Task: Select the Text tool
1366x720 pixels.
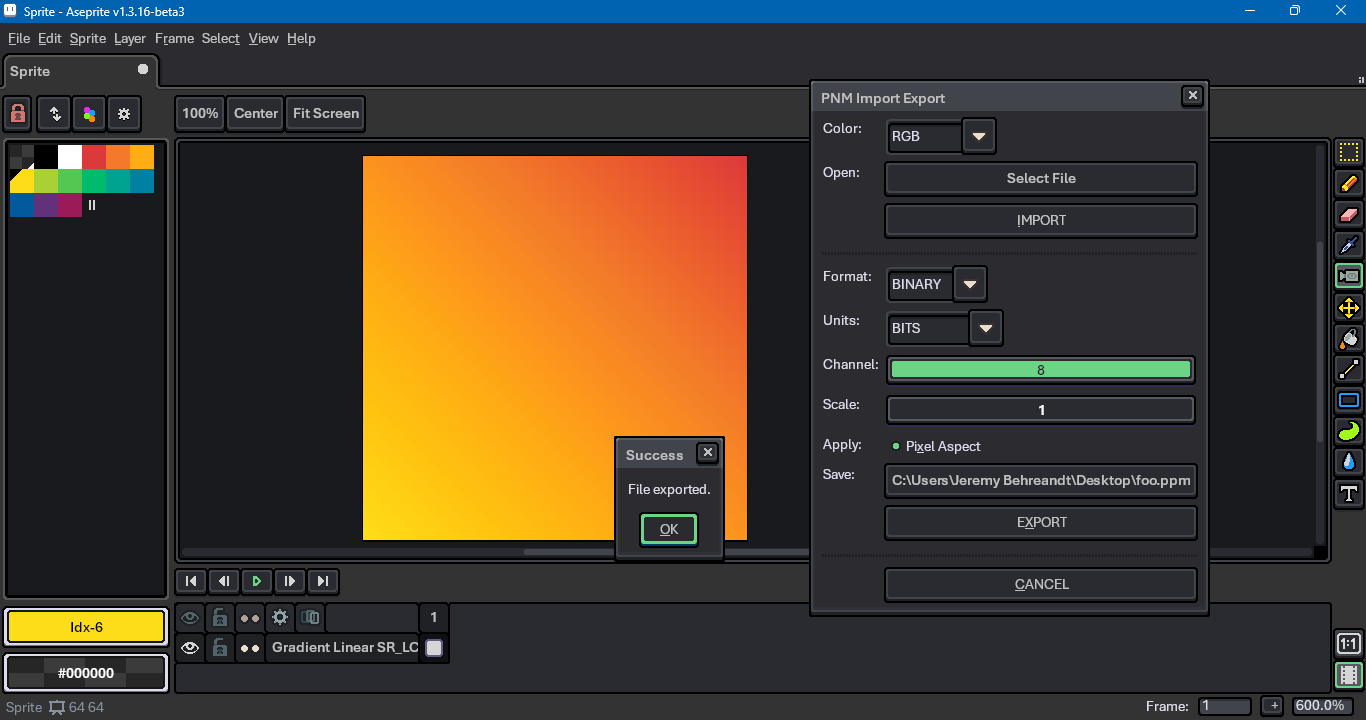Action: tap(1349, 493)
